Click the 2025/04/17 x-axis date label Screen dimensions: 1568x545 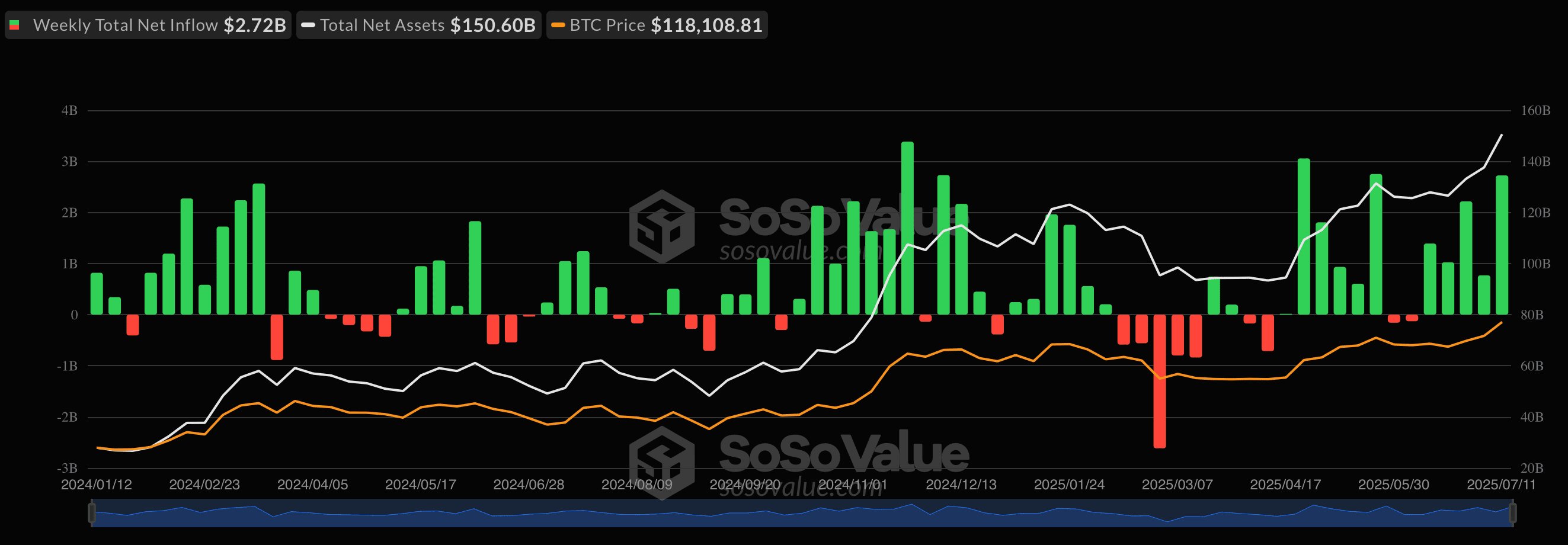(1285, 485)
